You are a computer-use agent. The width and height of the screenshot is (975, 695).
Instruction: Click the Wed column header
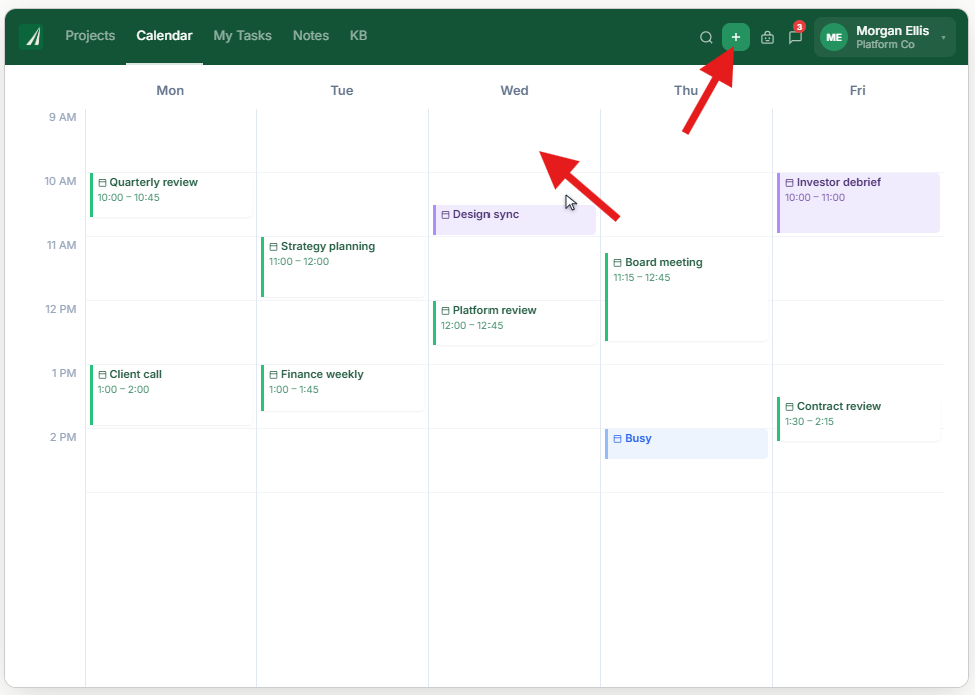tap(514, 90)
